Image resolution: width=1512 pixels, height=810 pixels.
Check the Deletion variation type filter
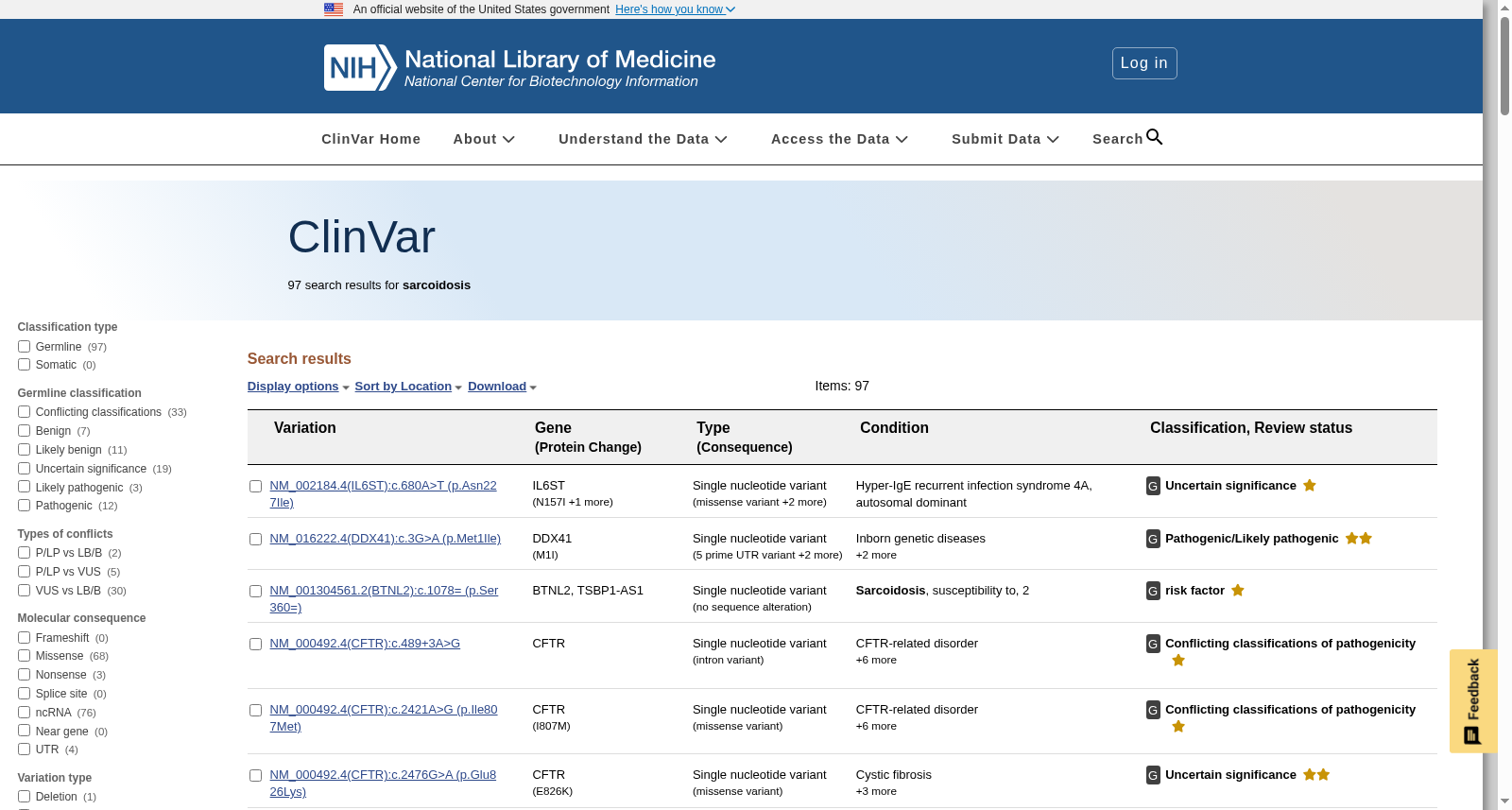[24, 797]
